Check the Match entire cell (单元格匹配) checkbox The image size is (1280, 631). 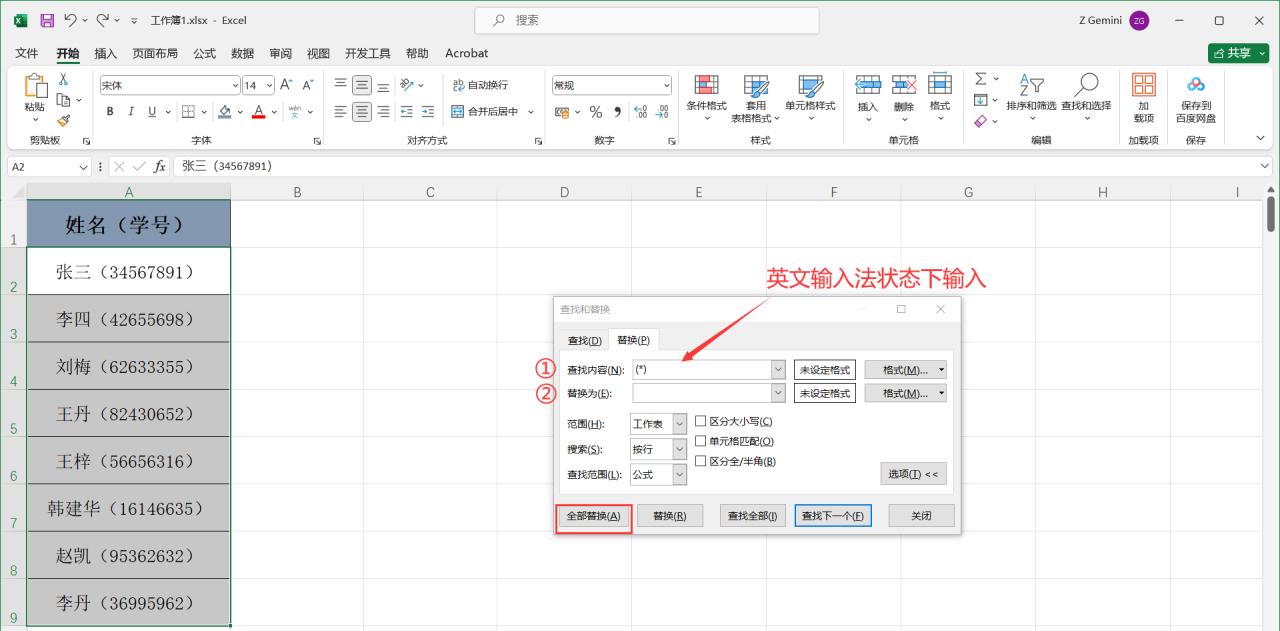(701, 441)
